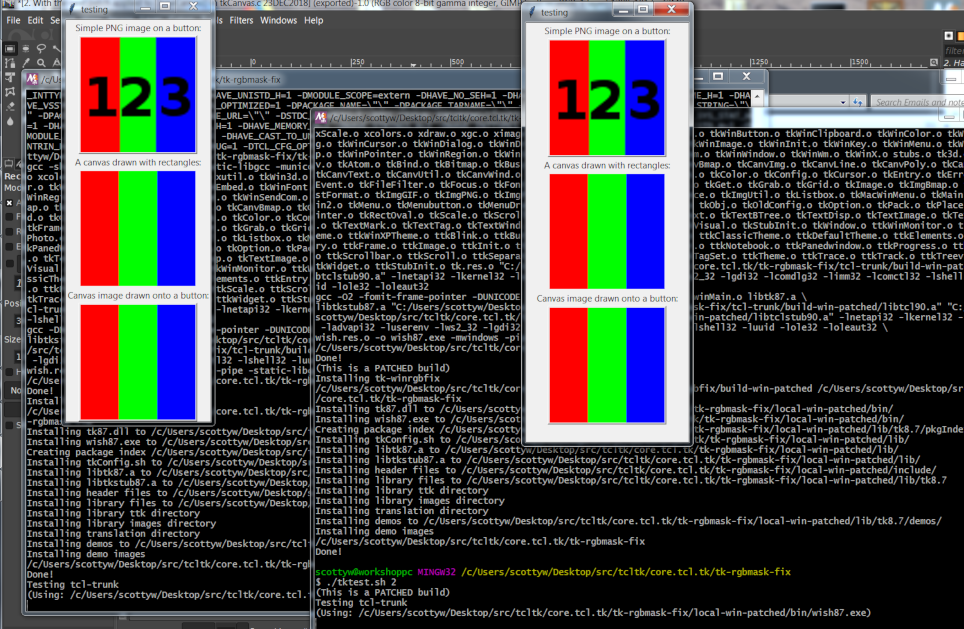Open the Edit menu in GIMP
This screenshot has width=964, height=629.
tap(35, 20)
